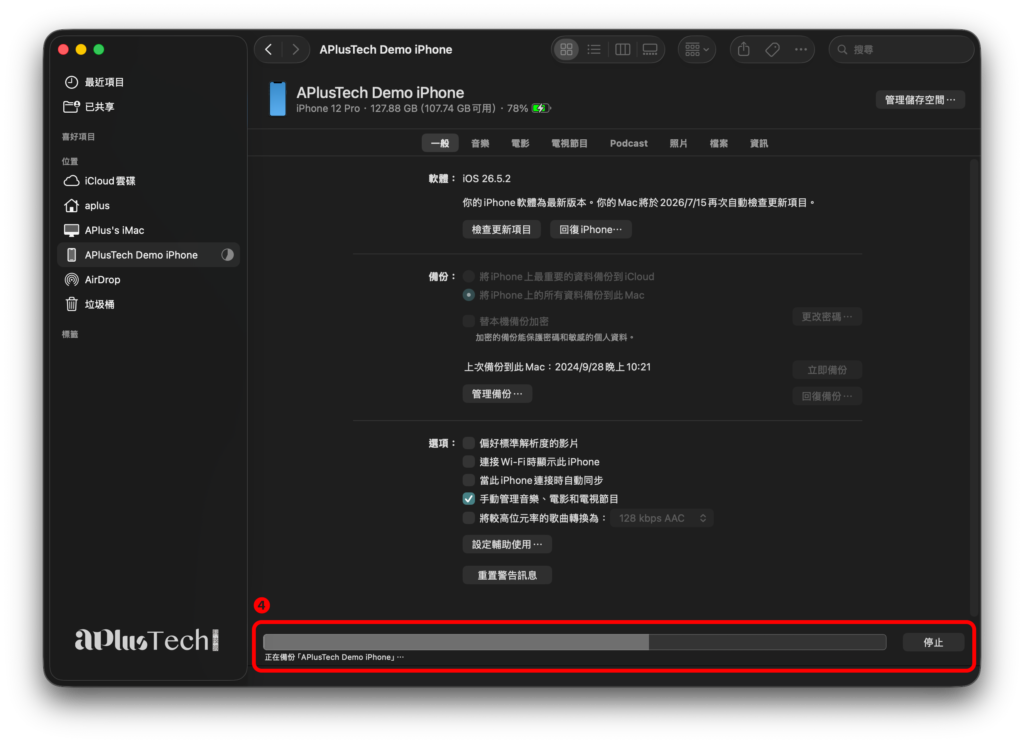Go back with the left chevron button
The image size is (1024, 744).
pyautogui.click(x=268, y=50)
